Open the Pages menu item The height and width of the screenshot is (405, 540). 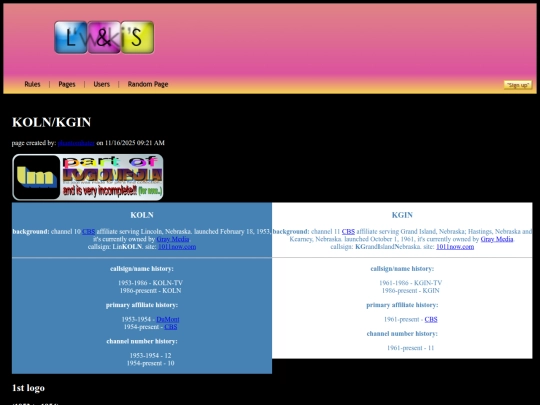[67, 84]
